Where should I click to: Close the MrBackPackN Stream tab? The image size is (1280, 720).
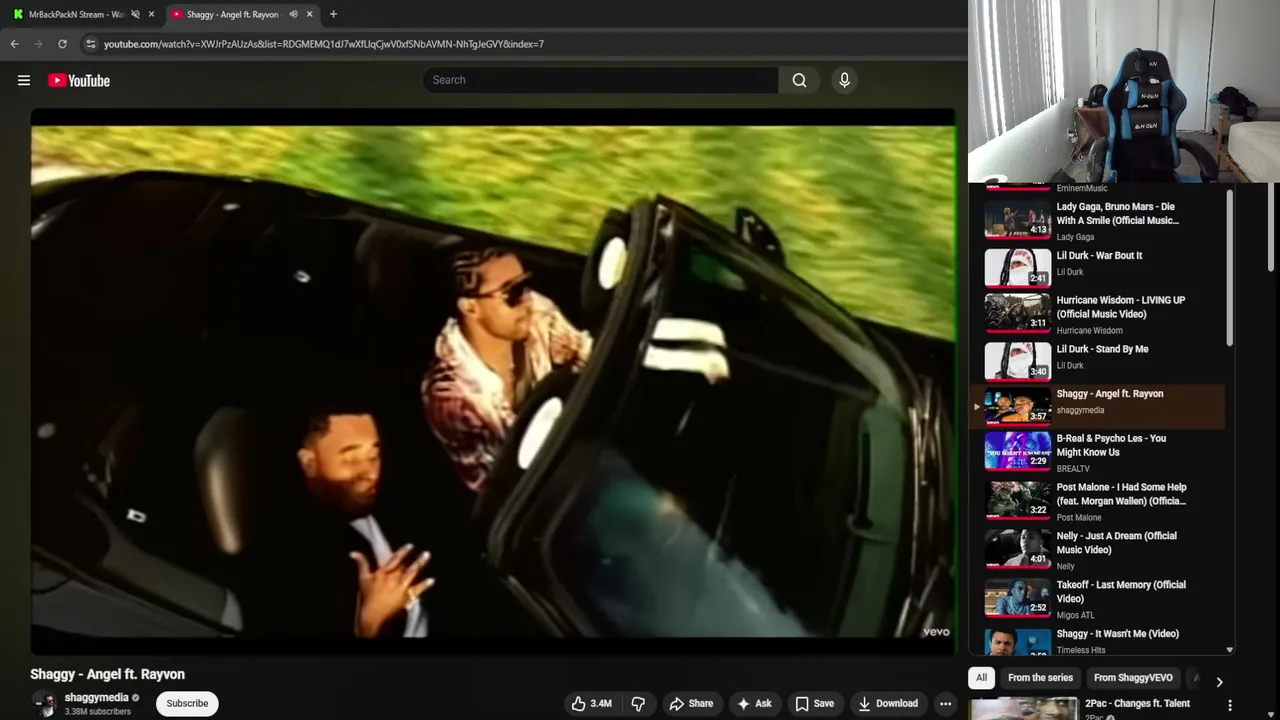[x=152, y=14]
